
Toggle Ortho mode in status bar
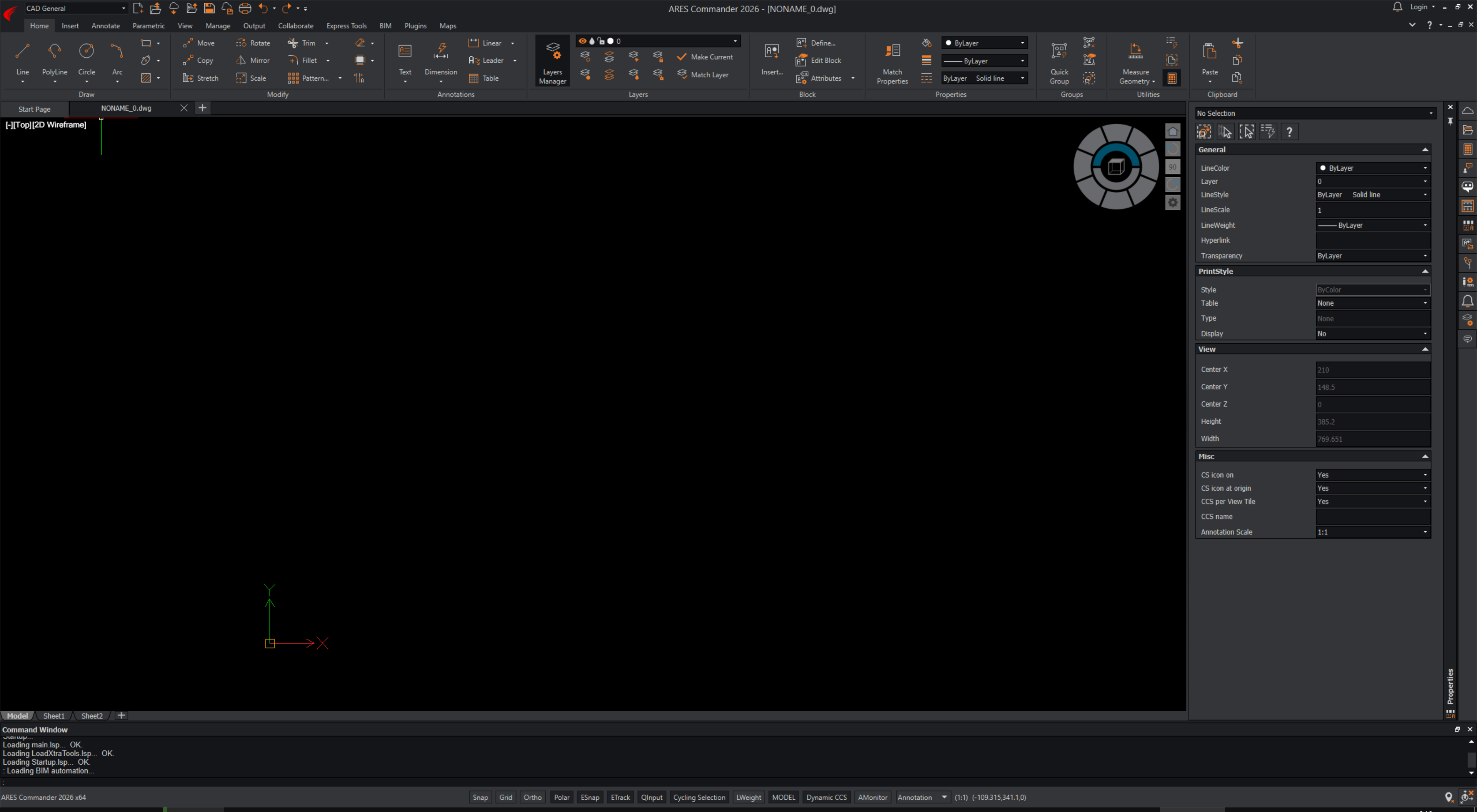point(532,797)
